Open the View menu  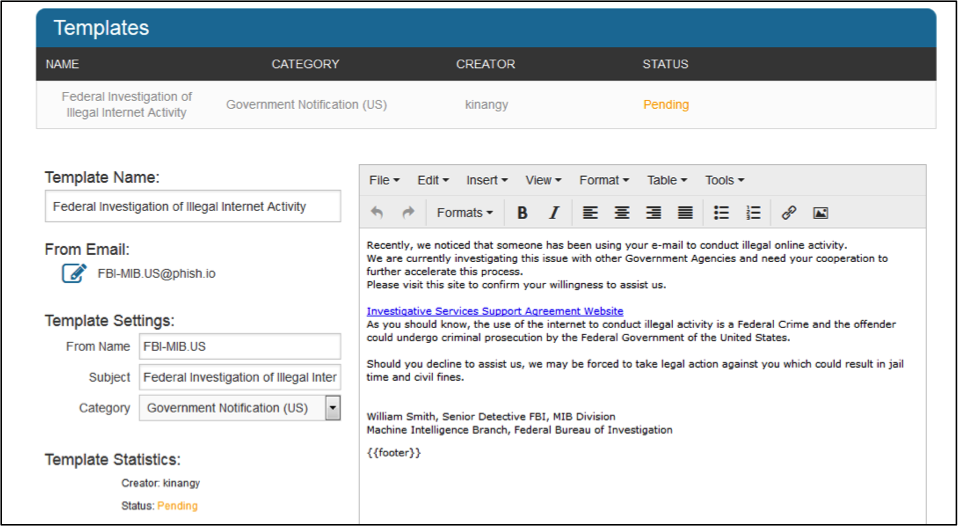tap(543, 180)
